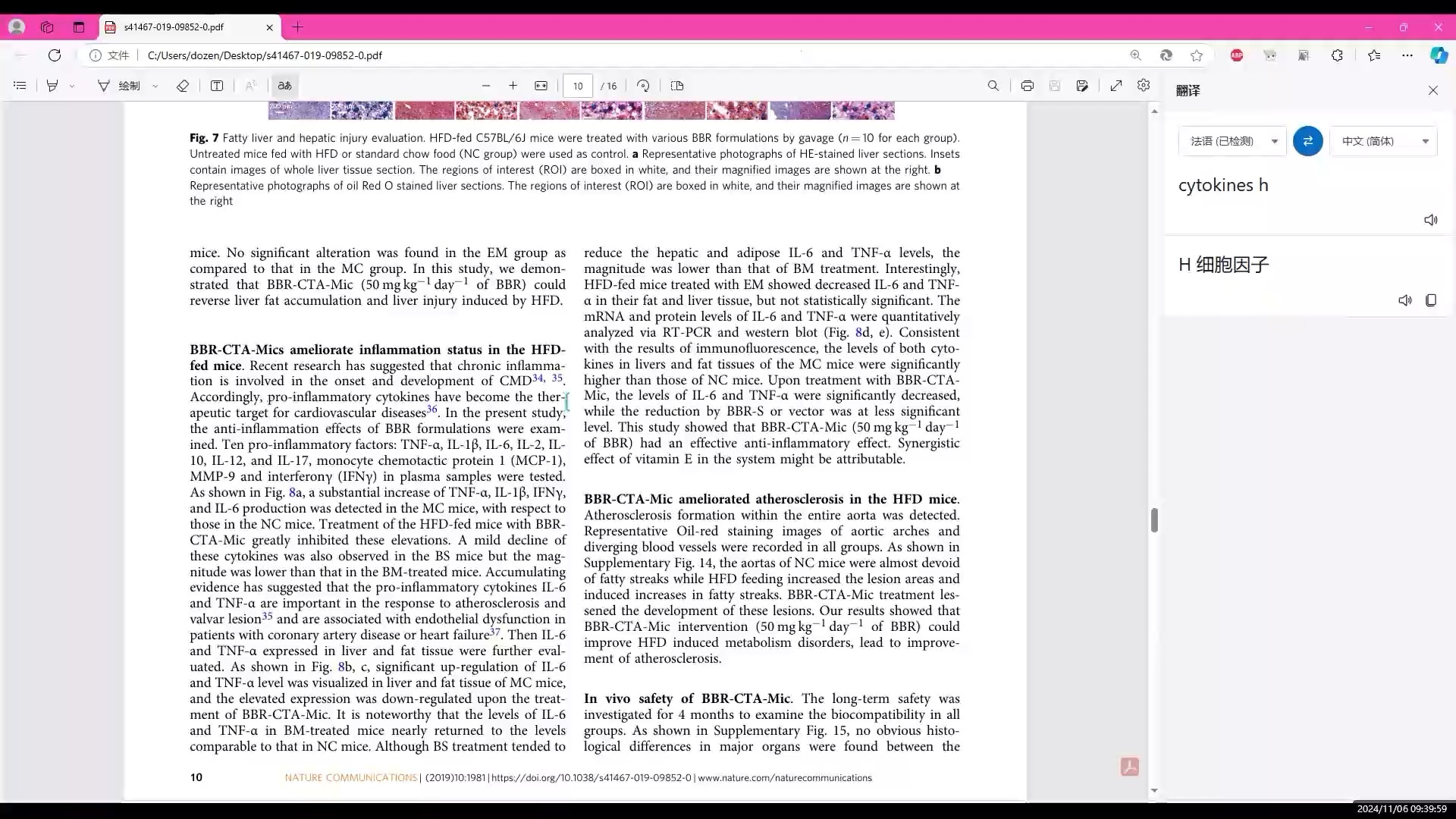The width and height of the screenshot is (1456, 819).
Task: Print the PDF document
Action: (1027, 86)
